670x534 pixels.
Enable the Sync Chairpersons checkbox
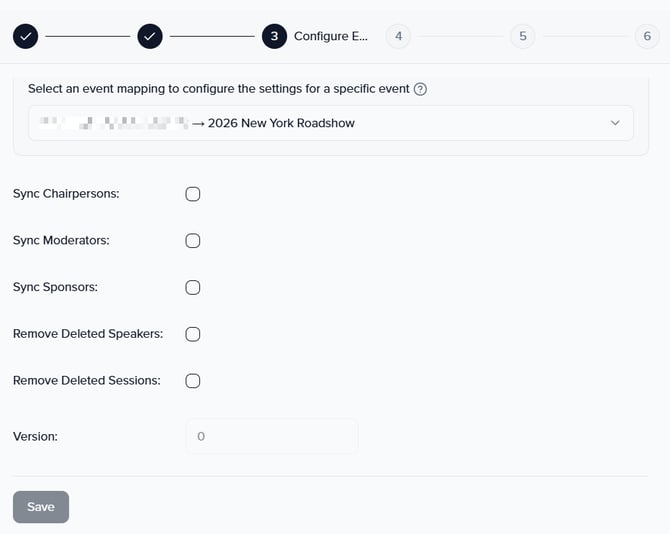(x=193, y=194)
